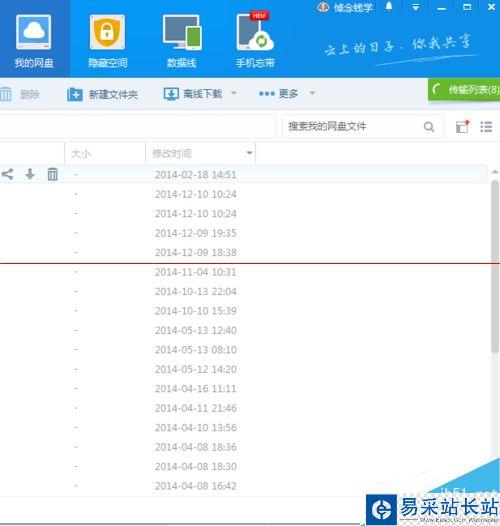
Task: Open the 手机忘带 tab
Action: (x=255, y=39)
